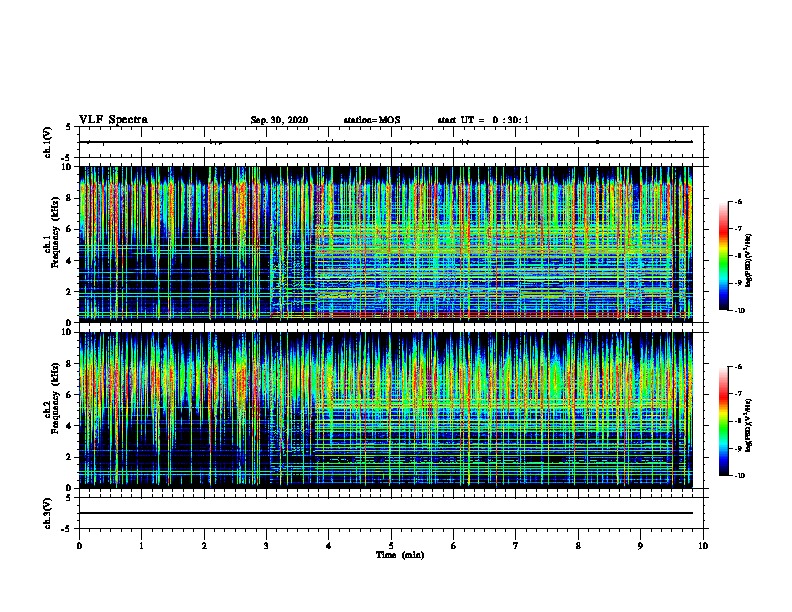This screenshot has width=792, height=612.
Task: Click the Time axis tick label "3"
Action: pos(266,546)
